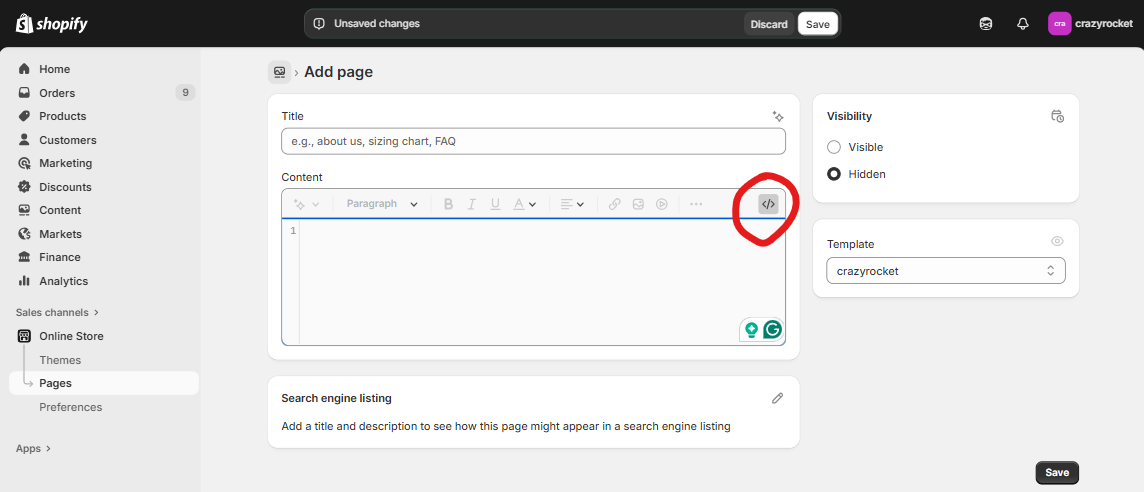Open the Template dropdown showing crazyrocket

945,271
